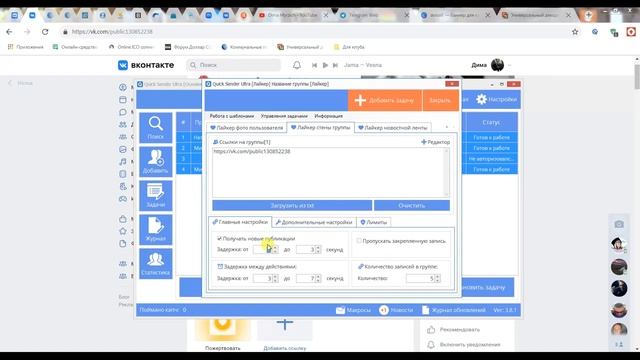Click Добавить задачу orange button
This screenshot has width=640, height=360.
pyautogui.click(x=385, y=100)
